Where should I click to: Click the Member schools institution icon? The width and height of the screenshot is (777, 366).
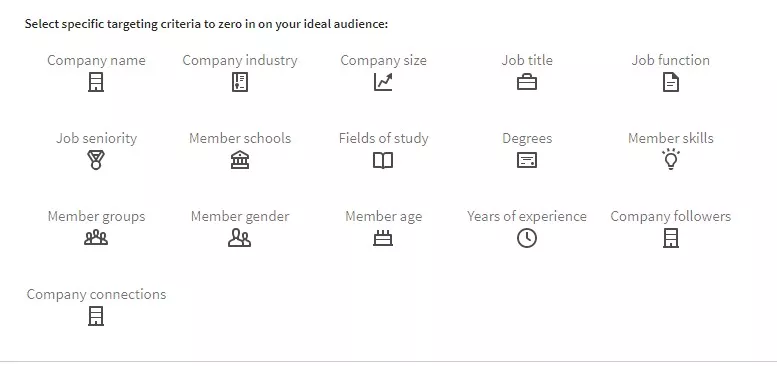click(240, 160)
